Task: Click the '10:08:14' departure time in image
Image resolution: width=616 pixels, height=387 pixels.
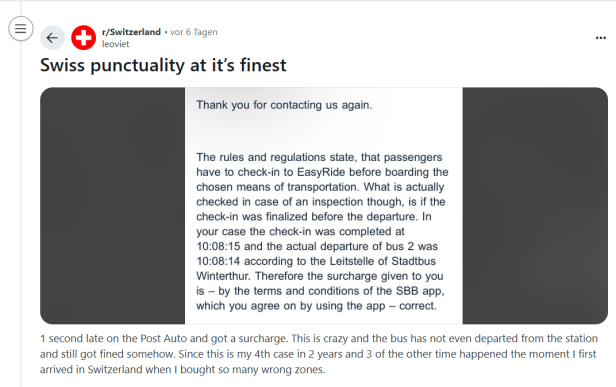Action: (x=218, y=261)
